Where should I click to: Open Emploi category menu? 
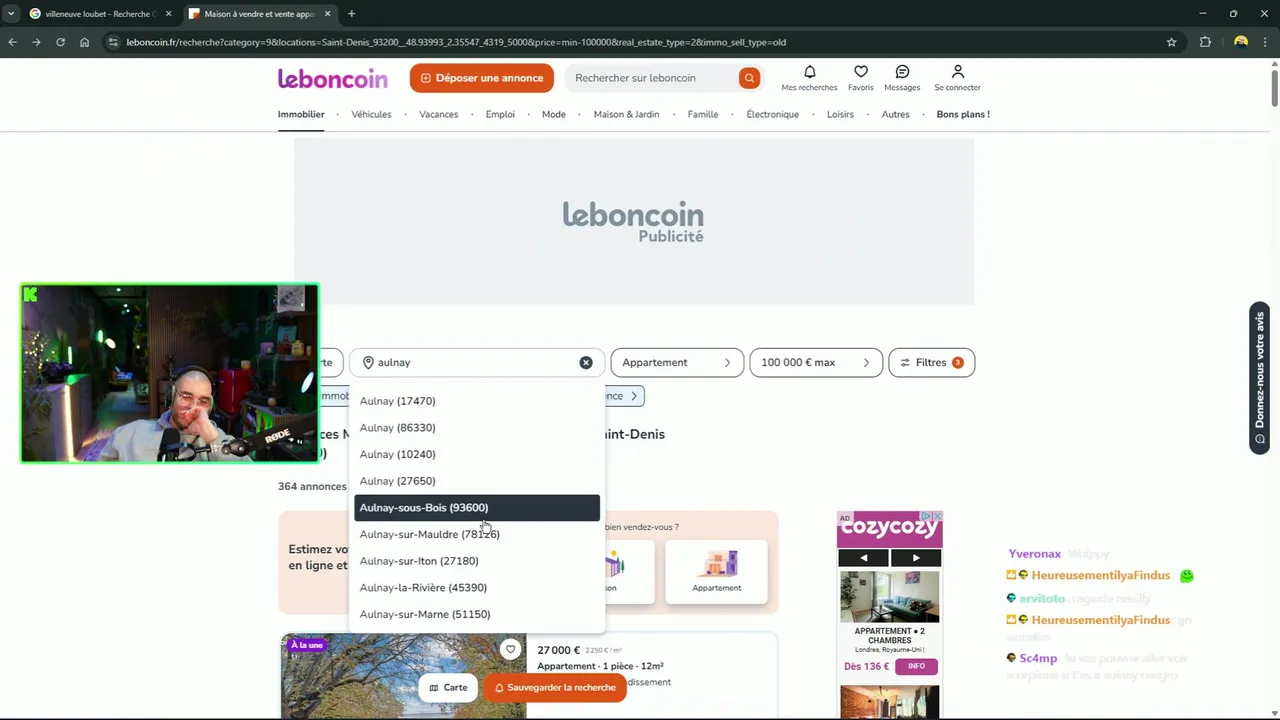500,114
